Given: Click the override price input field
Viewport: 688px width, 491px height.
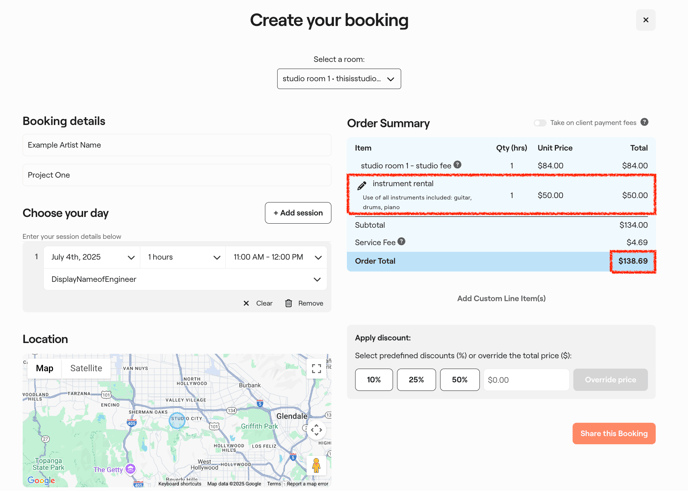Looking at the screenshot, I should pos(526,380).
